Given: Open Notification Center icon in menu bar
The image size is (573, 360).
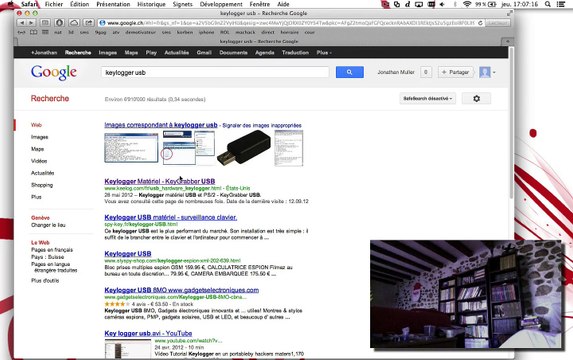Looking at the screenshot, I should tap(562, 4).
